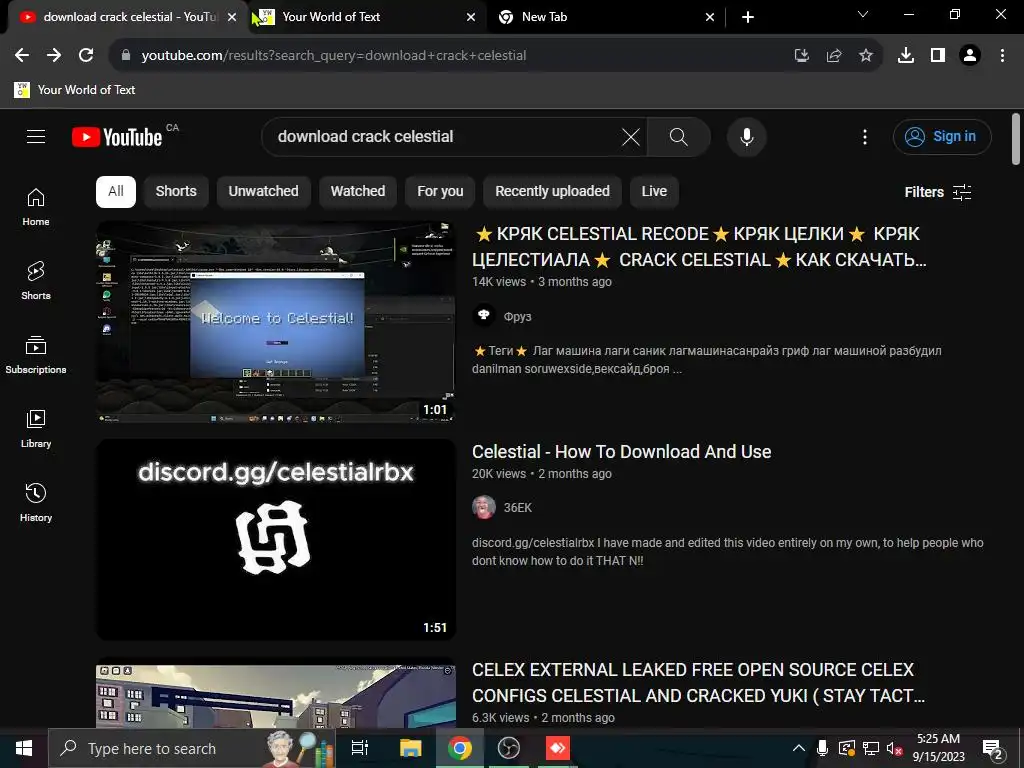
Task: Open Celestial - How To Download And Use title
Action: 621,452
